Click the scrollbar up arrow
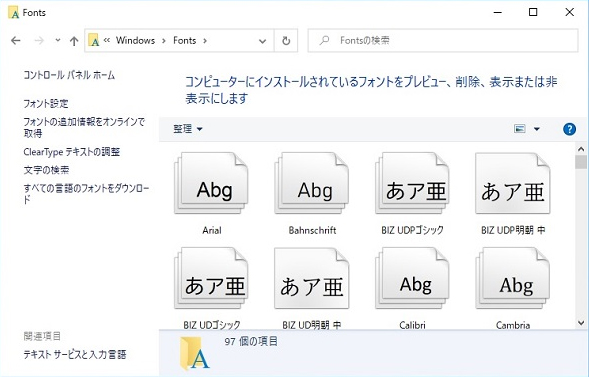Image resolution: width=589 pixels, height=377 pixels. (581, 149)
